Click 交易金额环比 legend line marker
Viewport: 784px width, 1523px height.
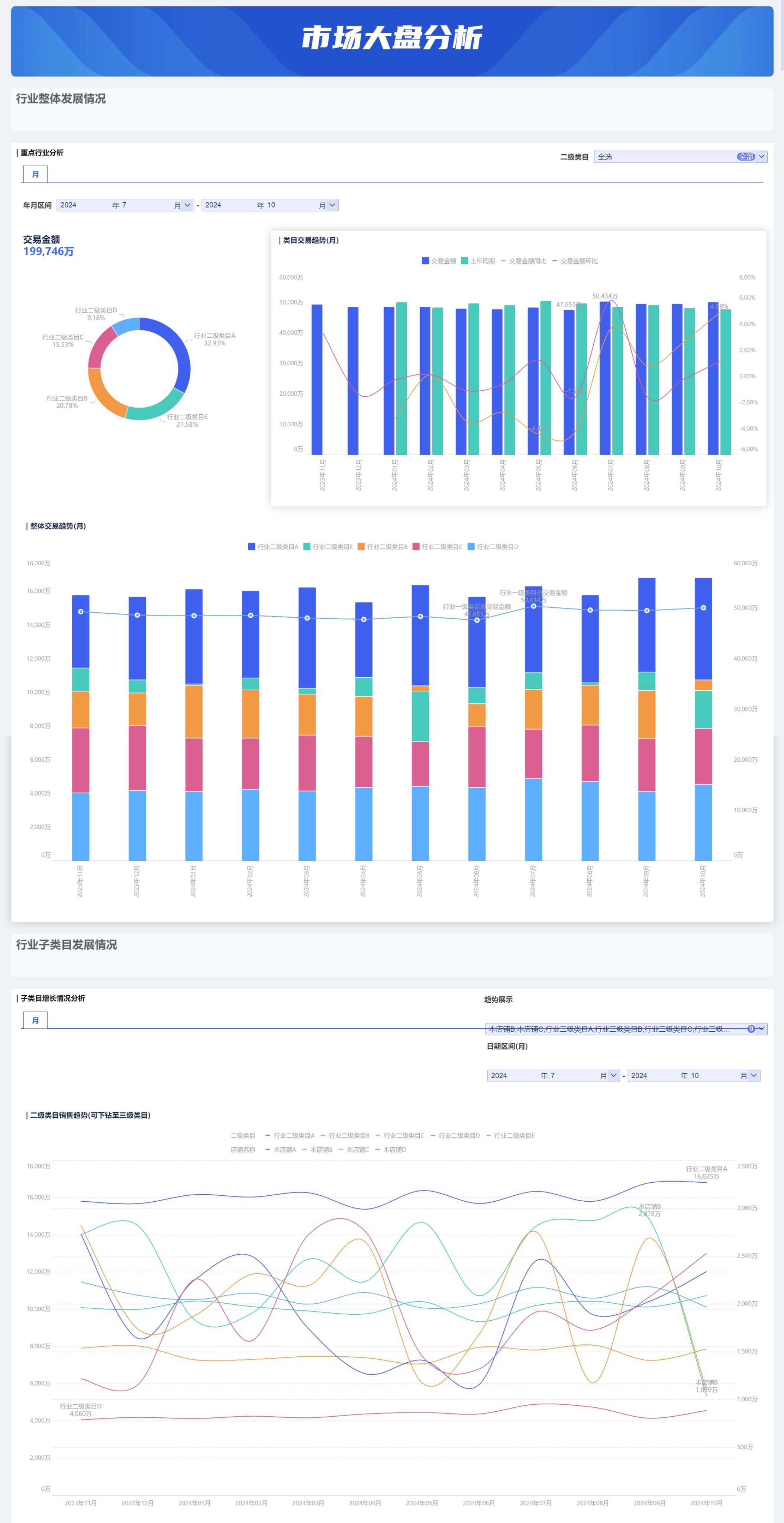coord(555,261)
